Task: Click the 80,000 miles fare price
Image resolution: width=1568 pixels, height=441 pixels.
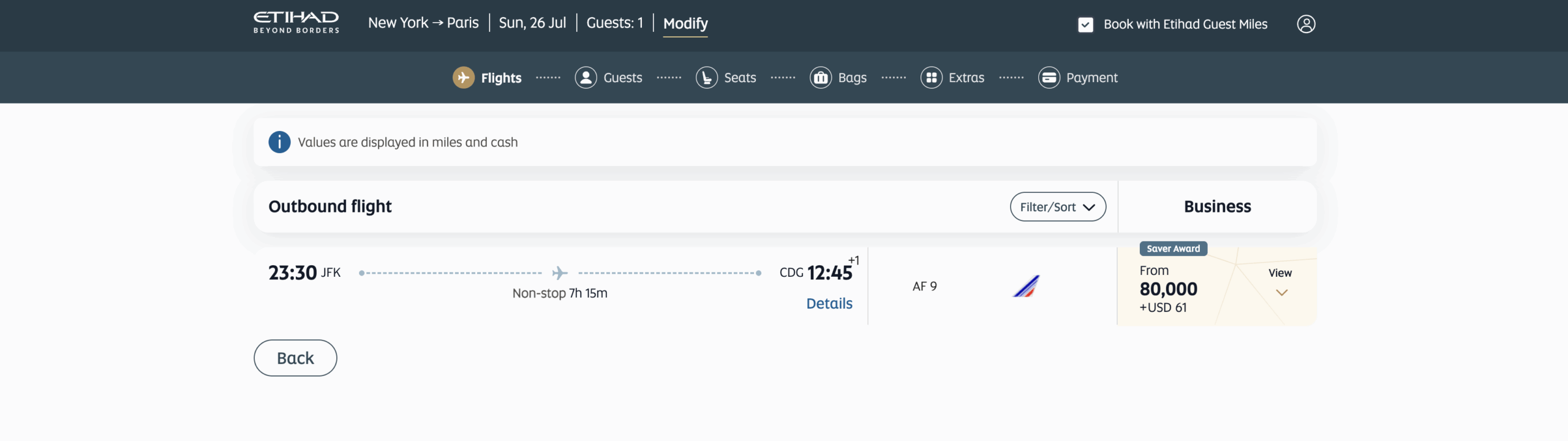Action: (1168, 289)
